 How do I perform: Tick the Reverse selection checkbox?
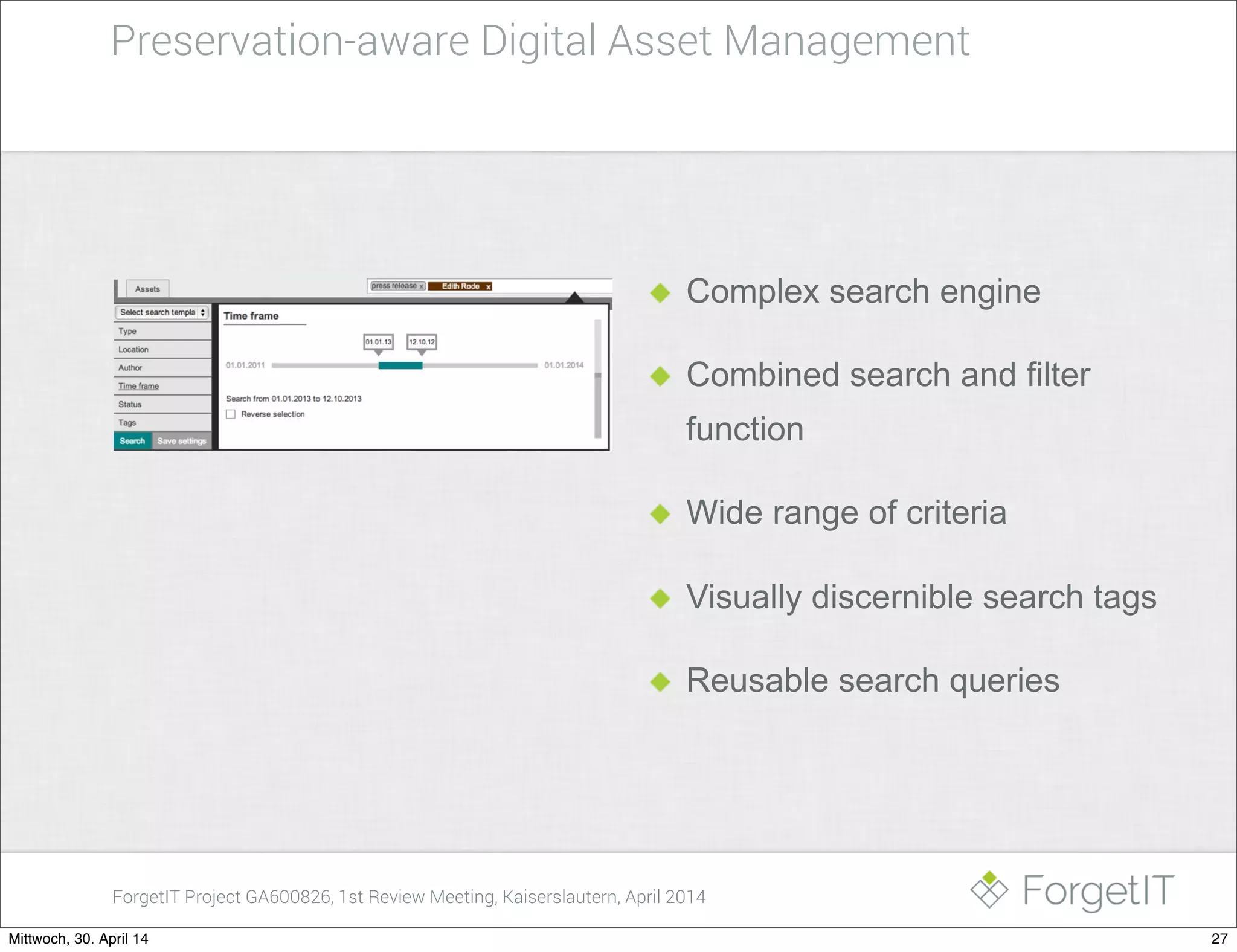click(231, 414)
